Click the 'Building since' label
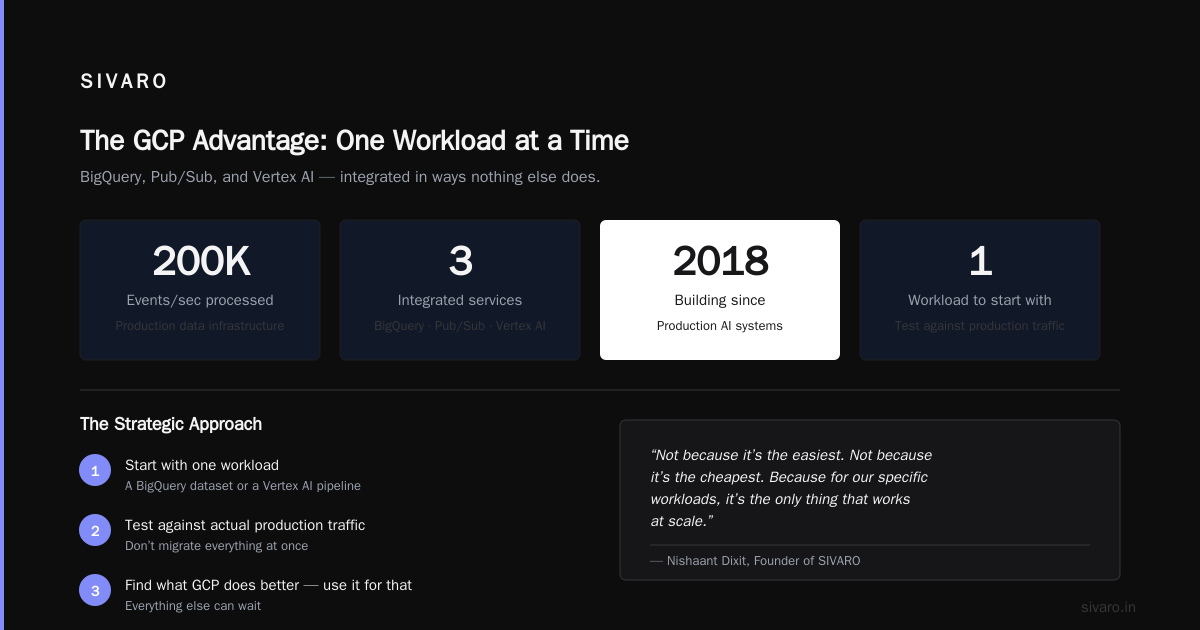The image size is (1200, 630). coord(720,300)
